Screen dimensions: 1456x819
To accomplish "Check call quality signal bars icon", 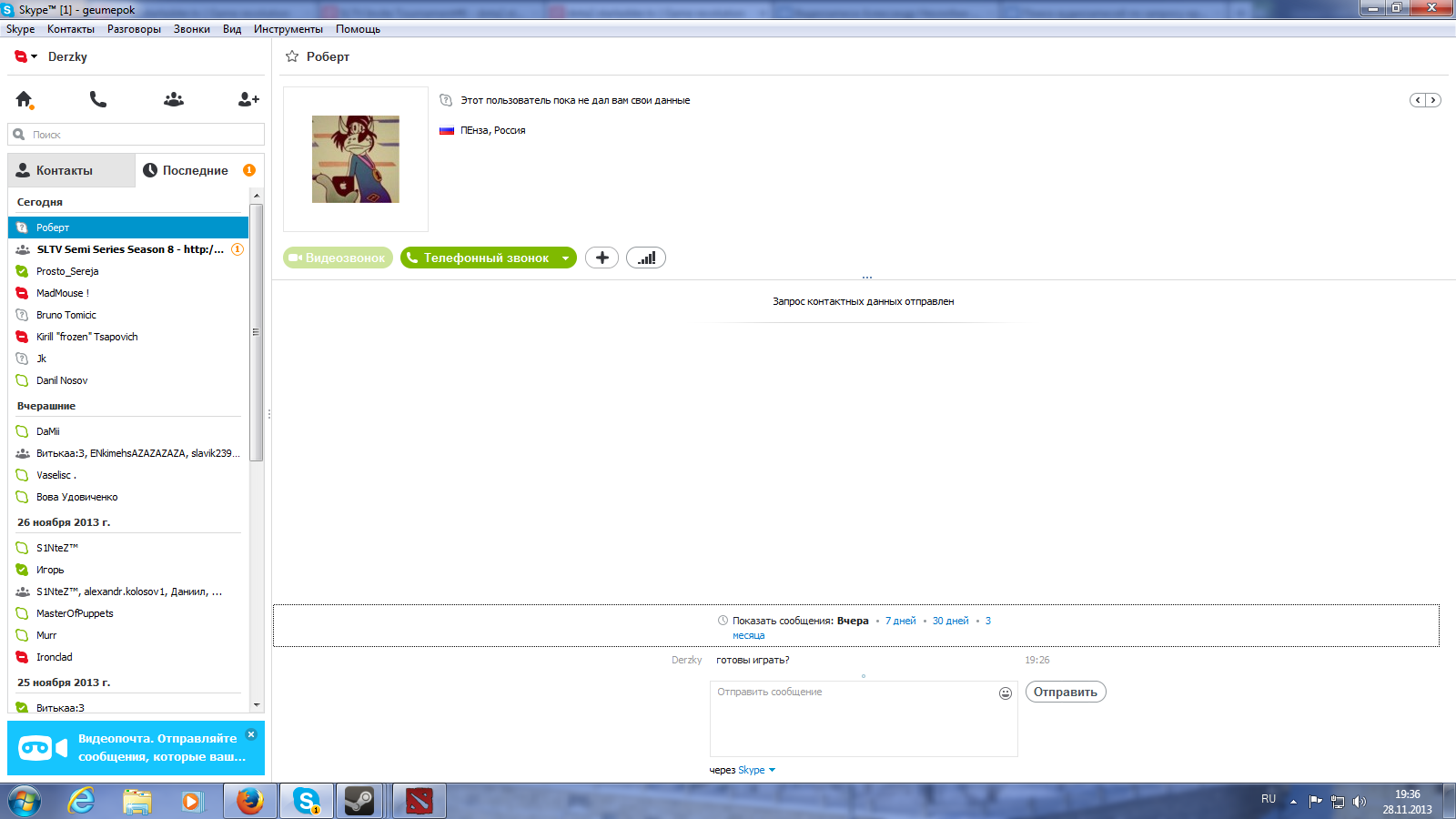I will coord(646,258).
